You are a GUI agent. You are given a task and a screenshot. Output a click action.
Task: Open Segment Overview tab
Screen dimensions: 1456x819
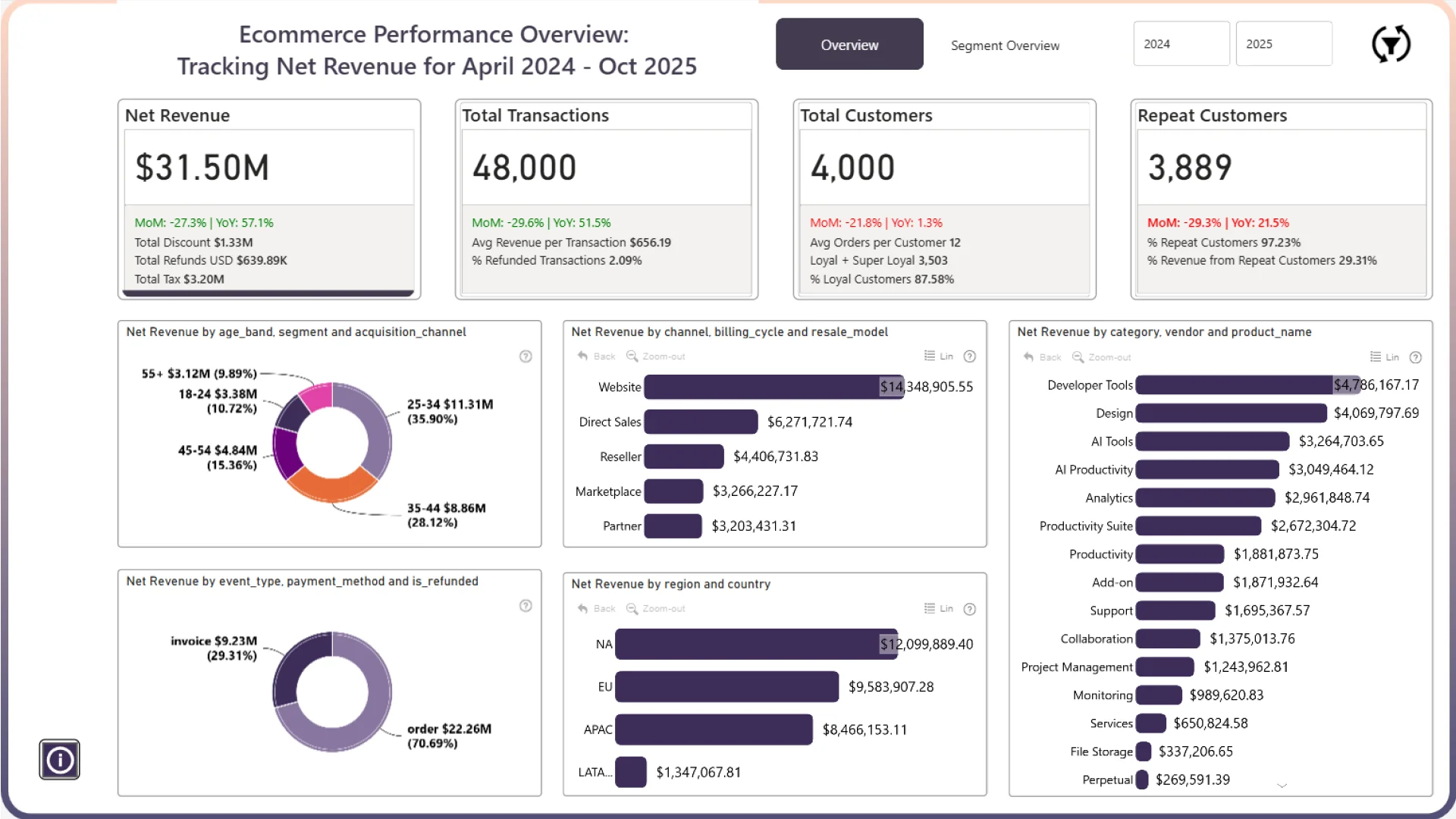click(x=1005, y=45)
